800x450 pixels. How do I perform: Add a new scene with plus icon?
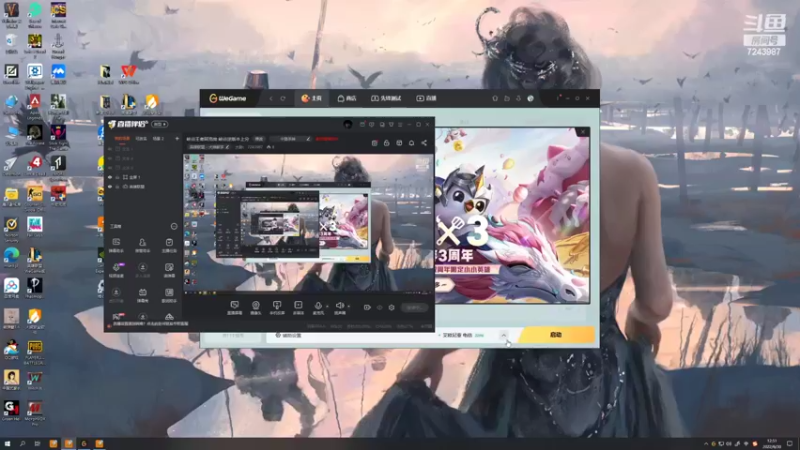click(177, 138)
